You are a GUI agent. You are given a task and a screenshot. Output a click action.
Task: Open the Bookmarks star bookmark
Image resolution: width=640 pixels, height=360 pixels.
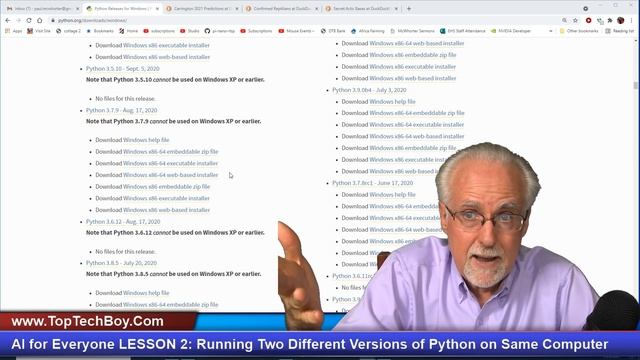pyautogui.click(x=100, y=31)
